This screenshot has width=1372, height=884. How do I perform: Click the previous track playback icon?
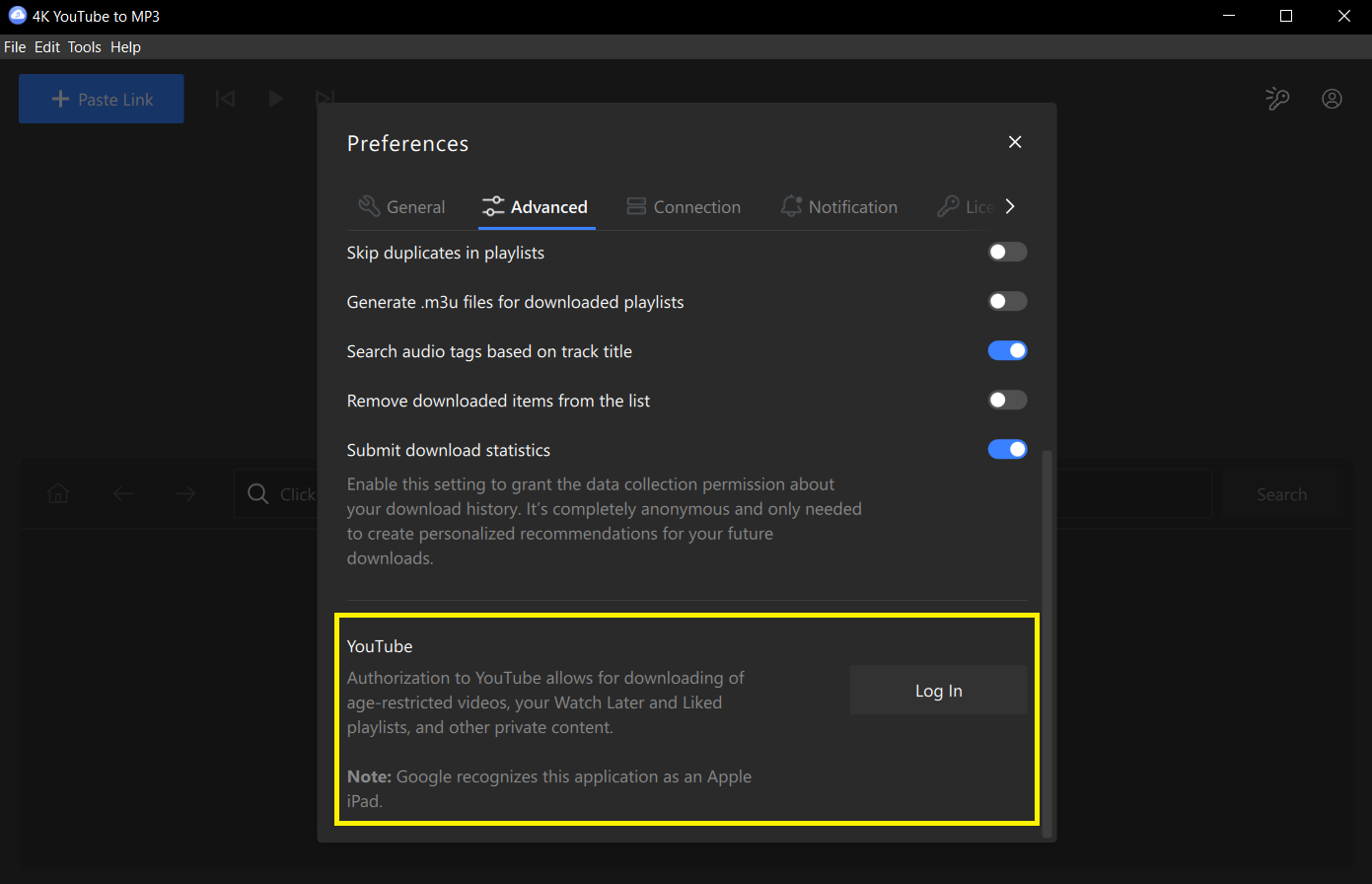(226, 99)
